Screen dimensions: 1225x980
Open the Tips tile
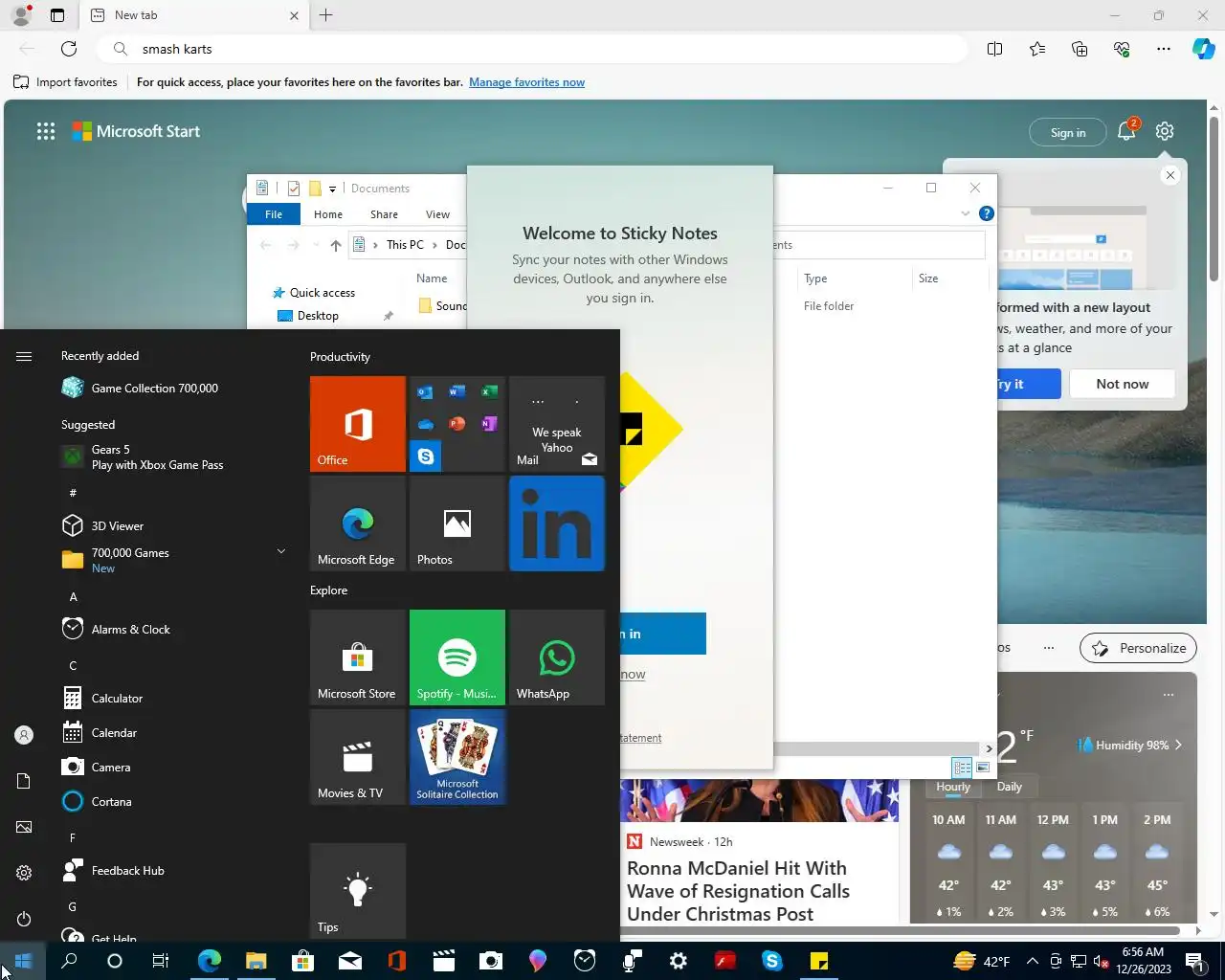(x=358, y=891)
